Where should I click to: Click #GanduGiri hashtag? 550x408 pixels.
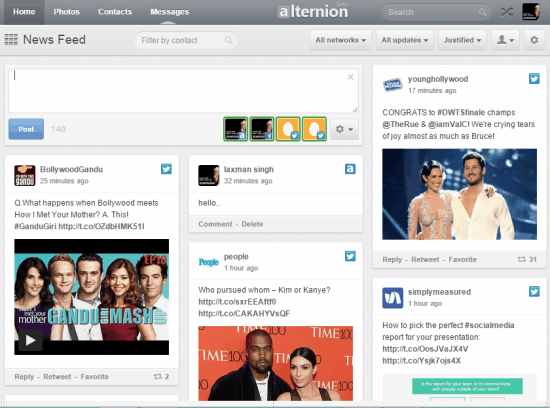click(35, 226)
